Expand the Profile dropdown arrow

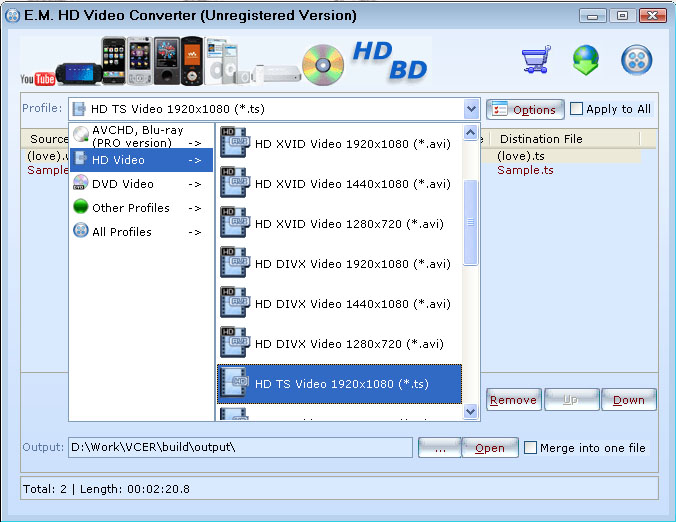pyautogui.click(x=471, y=109)
